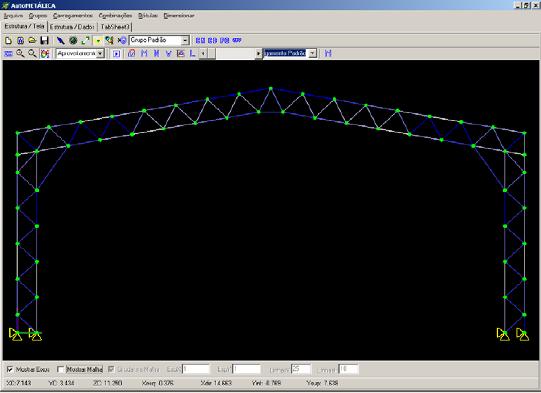Click the blue H icon at toolbar end

[x=328, y=53]
